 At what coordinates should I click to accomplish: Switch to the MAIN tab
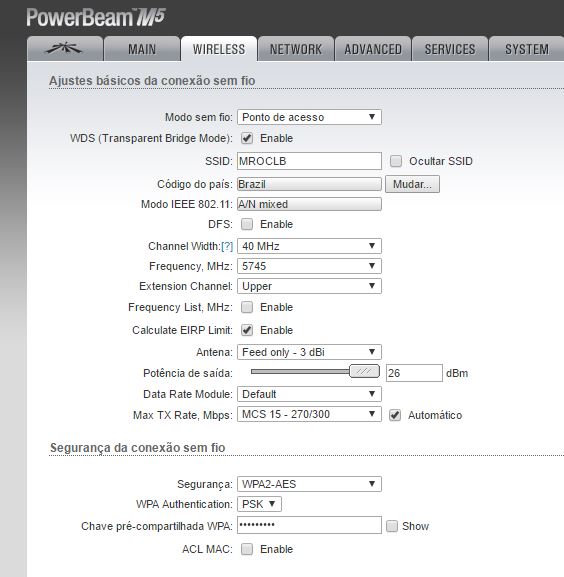click(142, 49)
